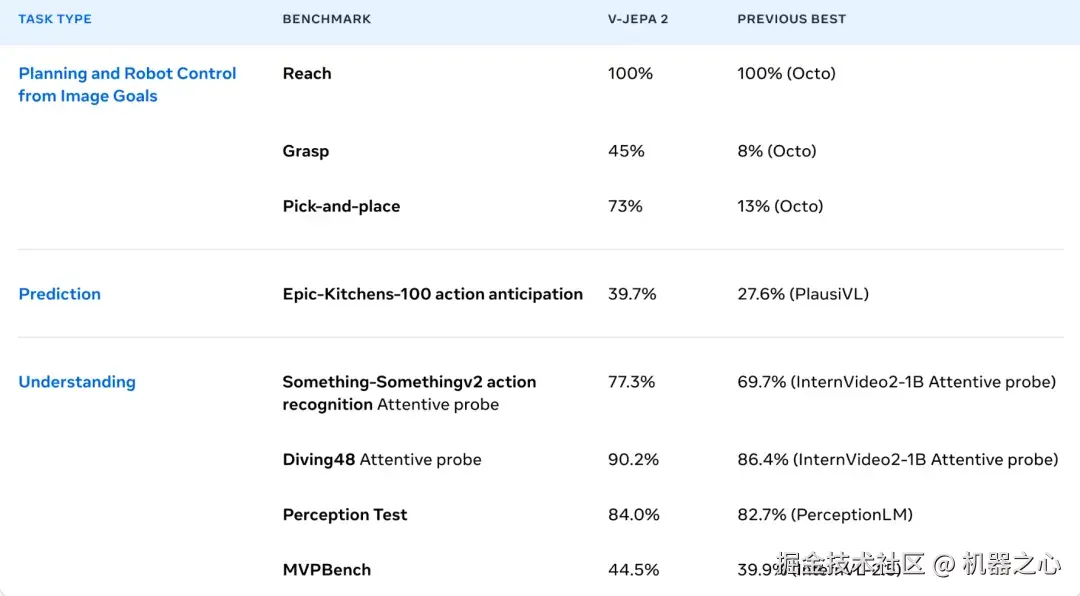Screen dimensions: 1080x596
Task: Select Something-Somethingv2 action recognition benchmark
Action: tap(409, 393)
